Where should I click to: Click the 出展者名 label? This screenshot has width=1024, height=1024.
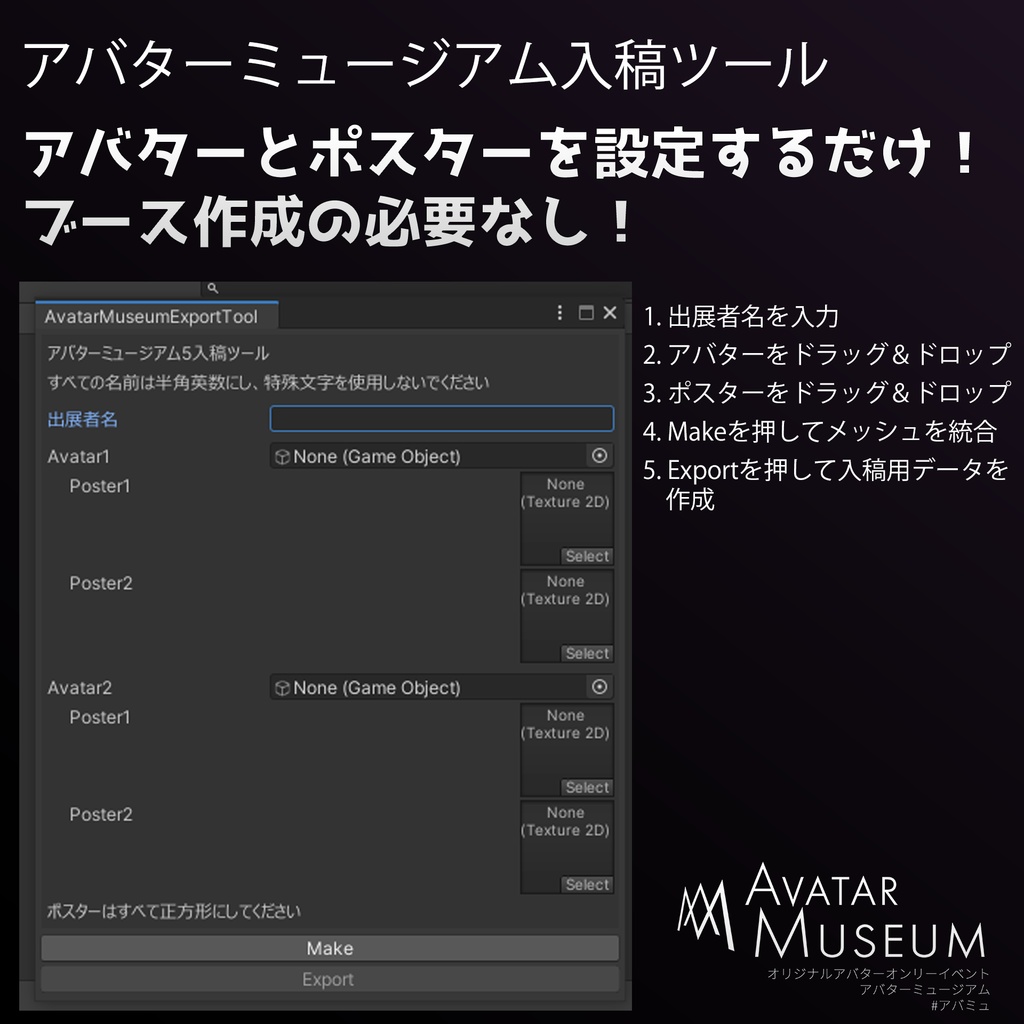(82, 419)
